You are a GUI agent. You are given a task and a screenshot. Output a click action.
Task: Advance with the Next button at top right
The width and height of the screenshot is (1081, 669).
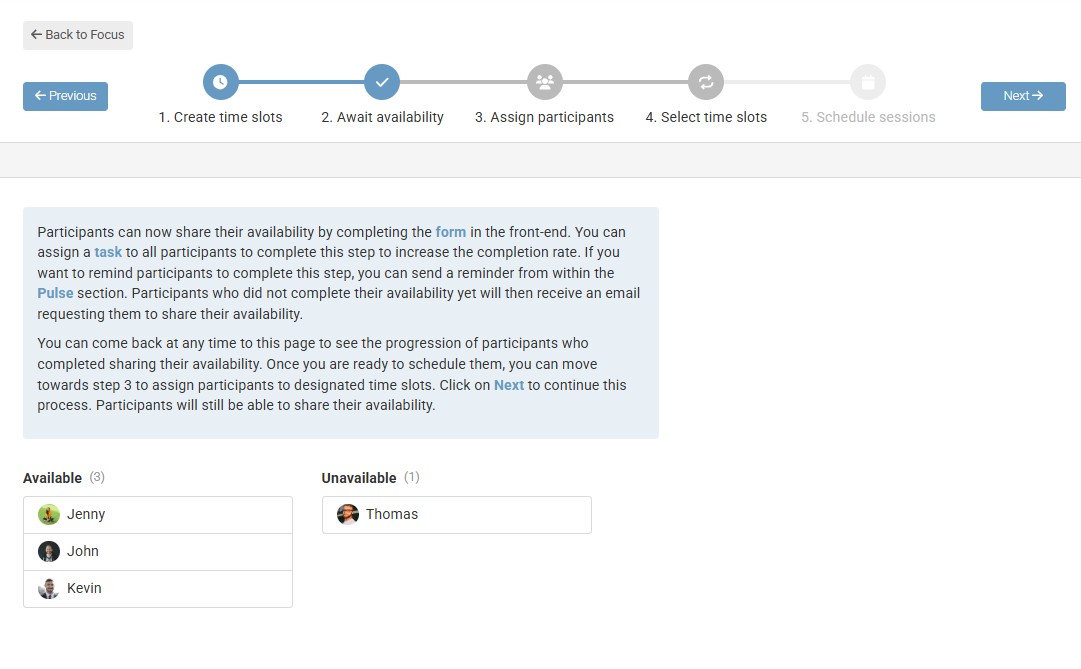click(x=1023, y=96)
